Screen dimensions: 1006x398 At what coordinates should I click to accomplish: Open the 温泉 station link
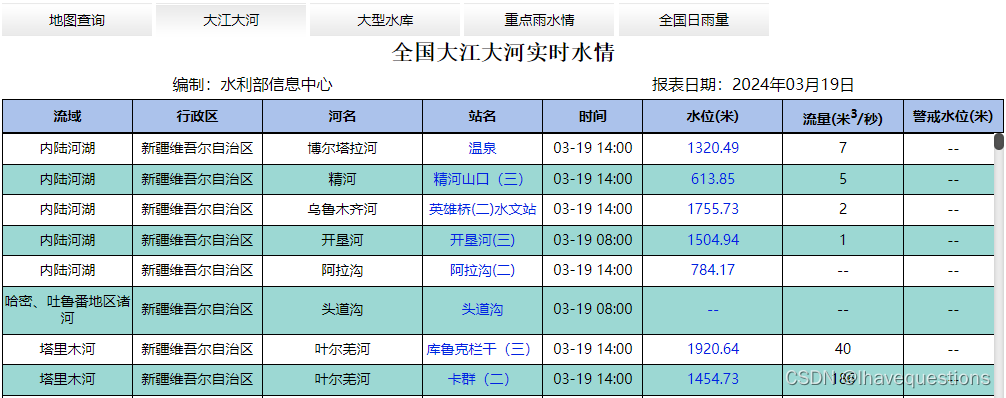coord(482,148)
